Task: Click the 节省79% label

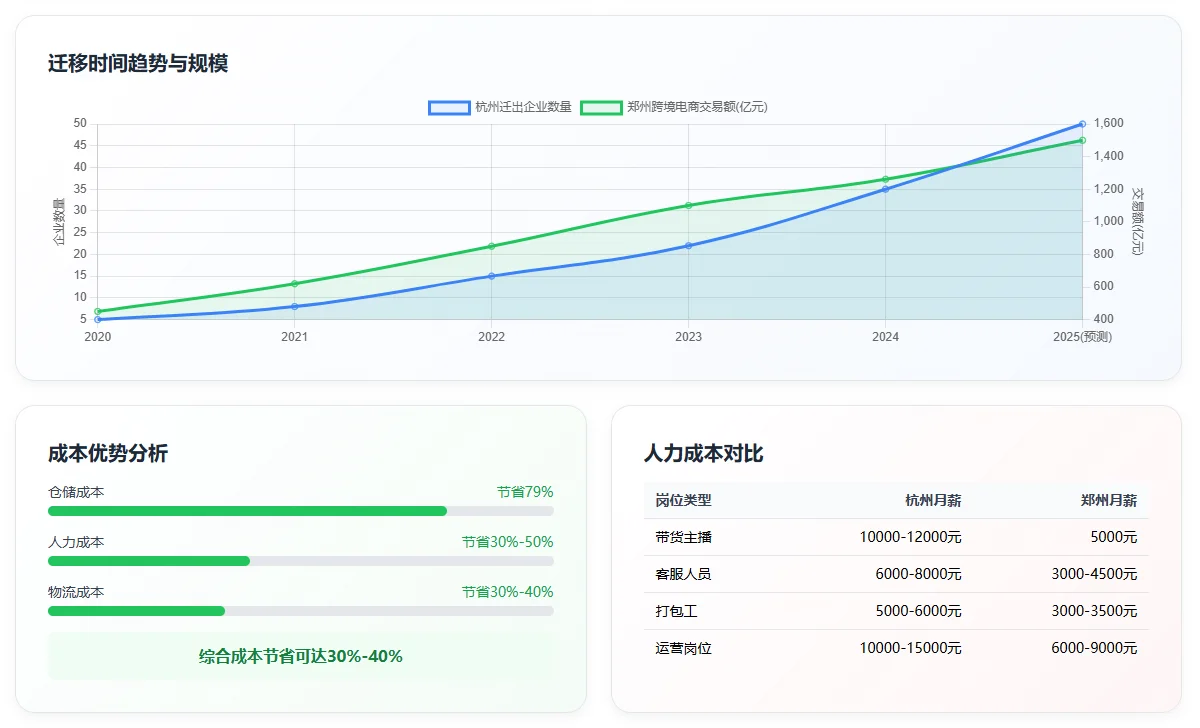Action: click(525, 492)
